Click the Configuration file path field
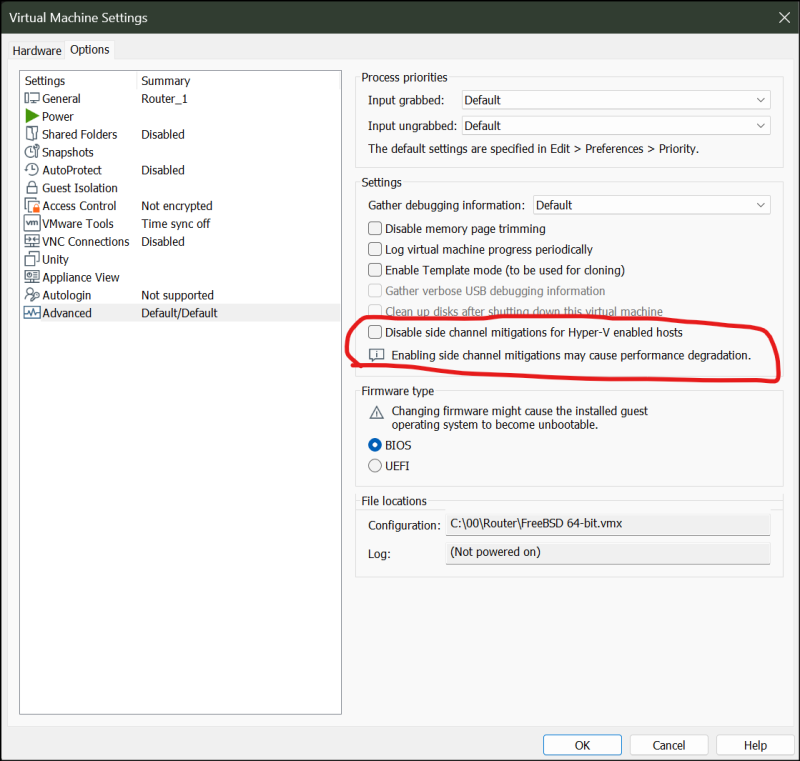800x761 pixels. tap(608, 524)
